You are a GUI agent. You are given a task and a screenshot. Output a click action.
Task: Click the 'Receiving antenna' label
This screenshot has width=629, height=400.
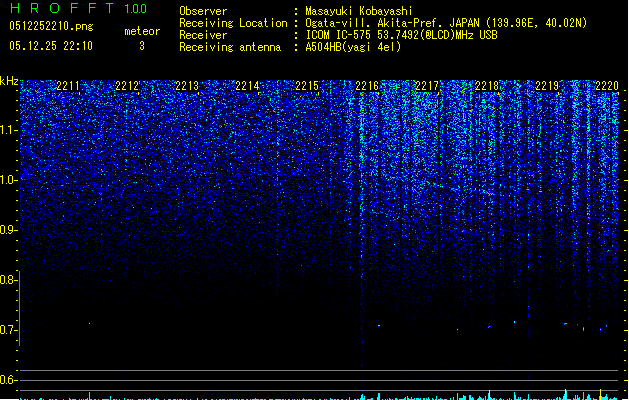(230, 47)
